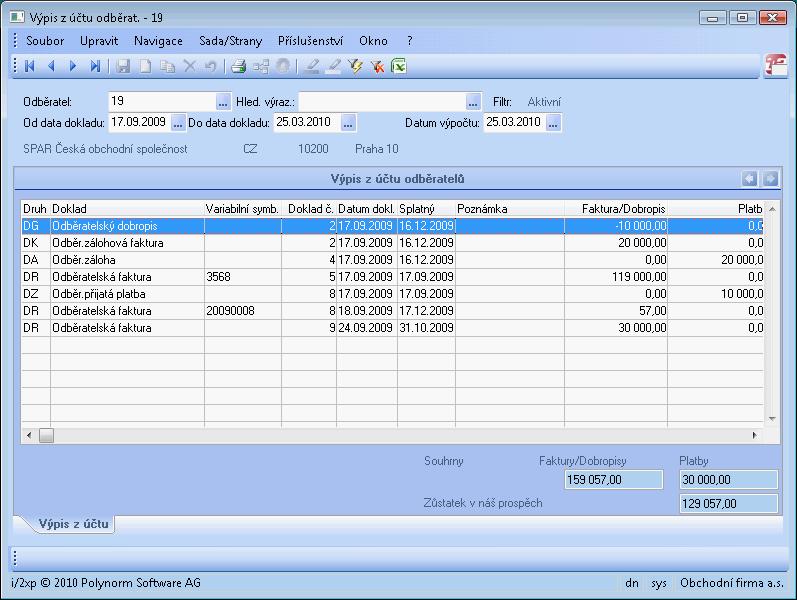Viewport: 797px width, 600px height.
Task: Print the account statement
Action: pos(239,66)
